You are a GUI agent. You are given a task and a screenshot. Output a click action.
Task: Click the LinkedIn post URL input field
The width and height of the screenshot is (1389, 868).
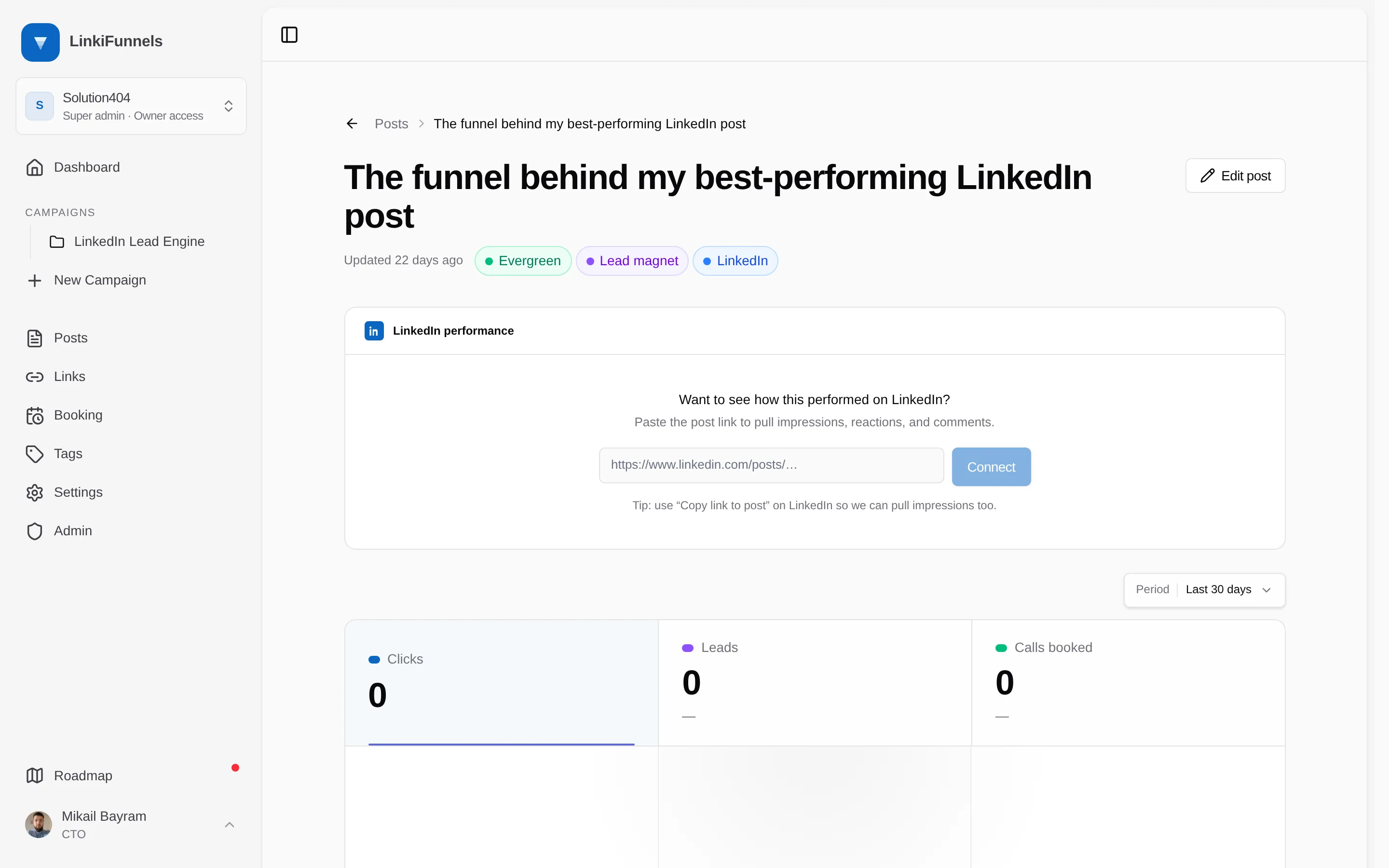771,465
